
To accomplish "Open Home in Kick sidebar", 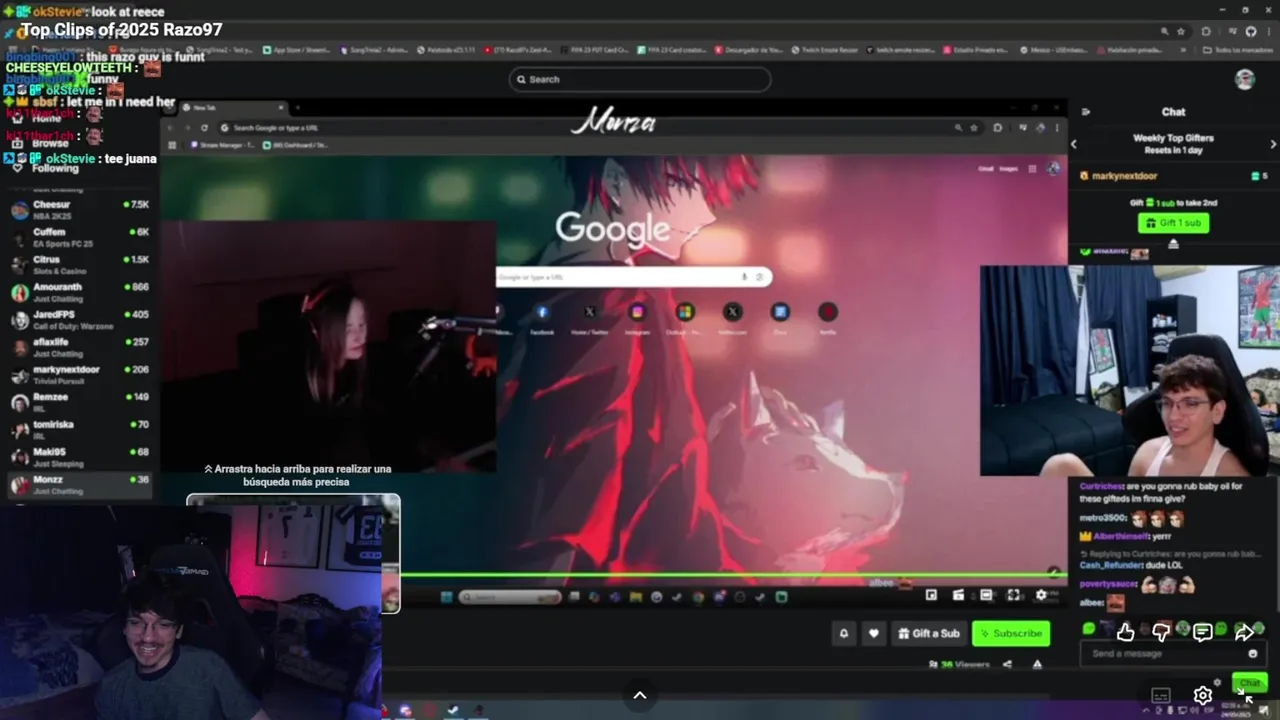I will [x=46, y=118].
